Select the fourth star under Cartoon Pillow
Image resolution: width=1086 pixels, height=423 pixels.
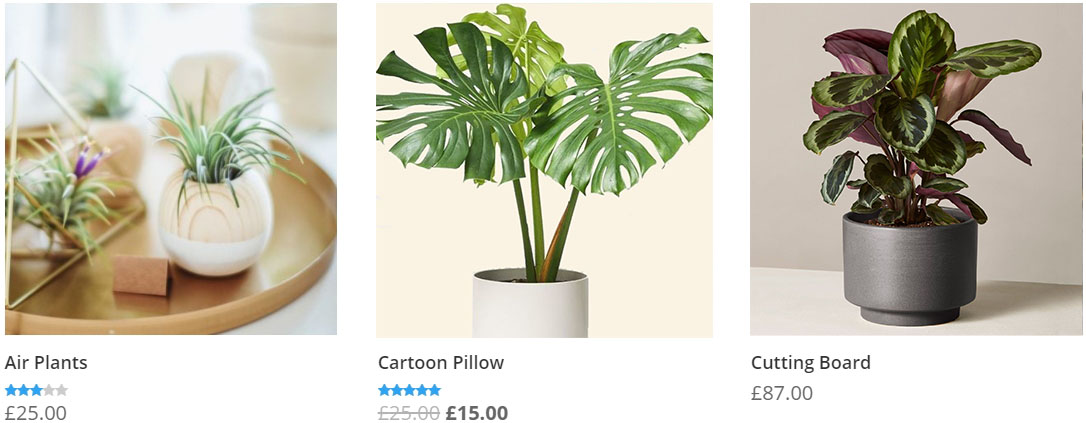coord(422,390)
